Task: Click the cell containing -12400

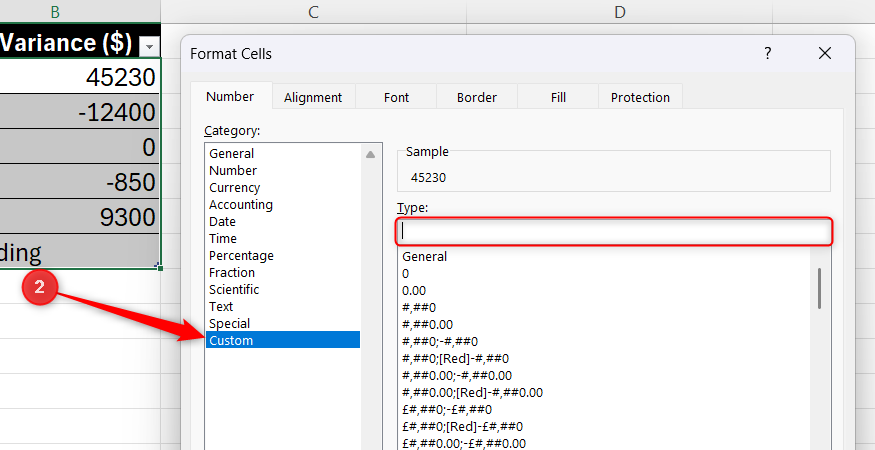Action: (x=80, y=112)
